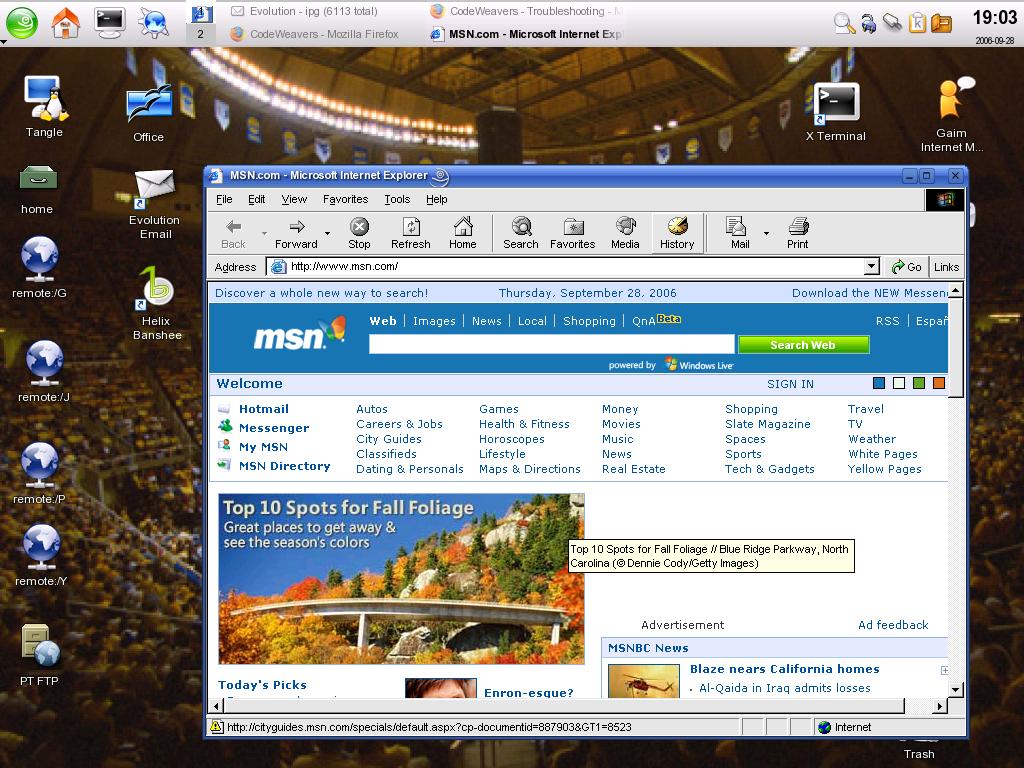Image resolution: width=1024 pixels, height=768 pixels.
Task: Expand the Mail button dropdown arrow
Action: coord(766,233)
